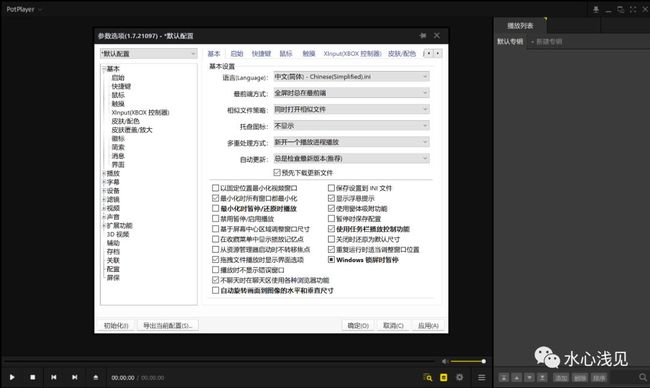
Task: Toggle Windows 锁屏时暂停 checkbox
Action: 331,260
